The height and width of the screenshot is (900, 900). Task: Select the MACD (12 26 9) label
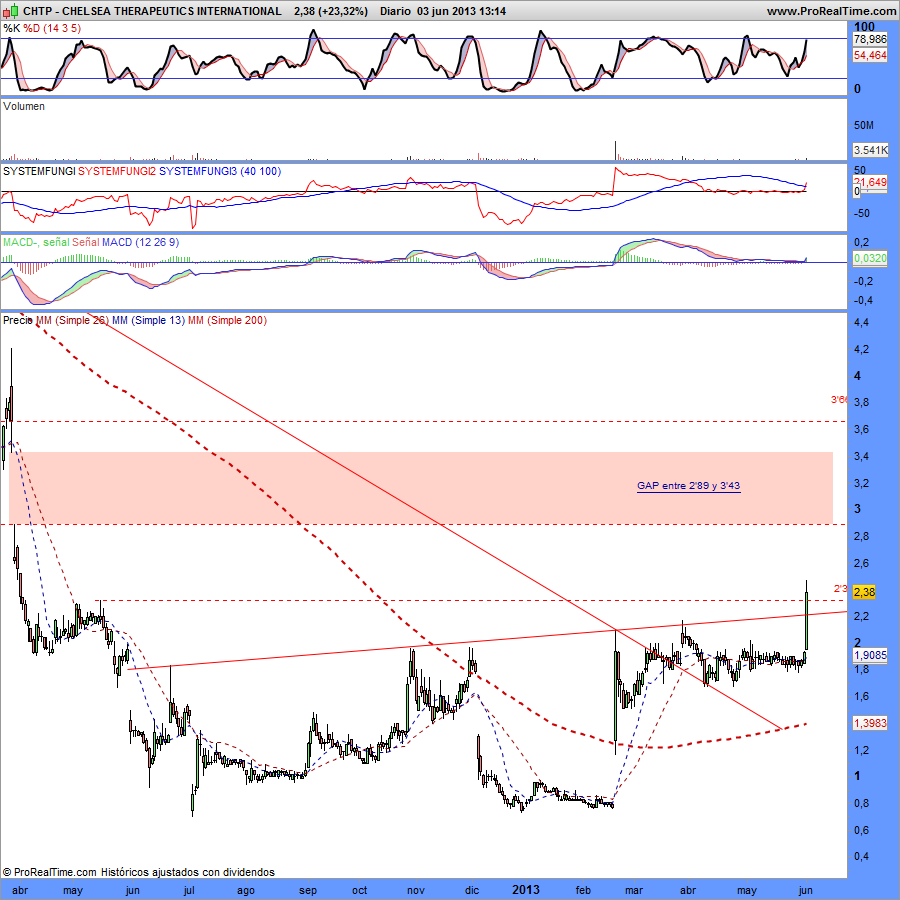click(x=141, y=242)
